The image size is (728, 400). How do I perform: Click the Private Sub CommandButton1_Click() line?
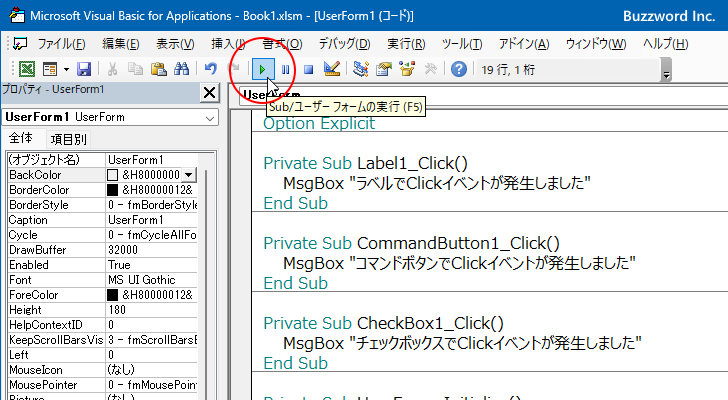click(411, 244)
